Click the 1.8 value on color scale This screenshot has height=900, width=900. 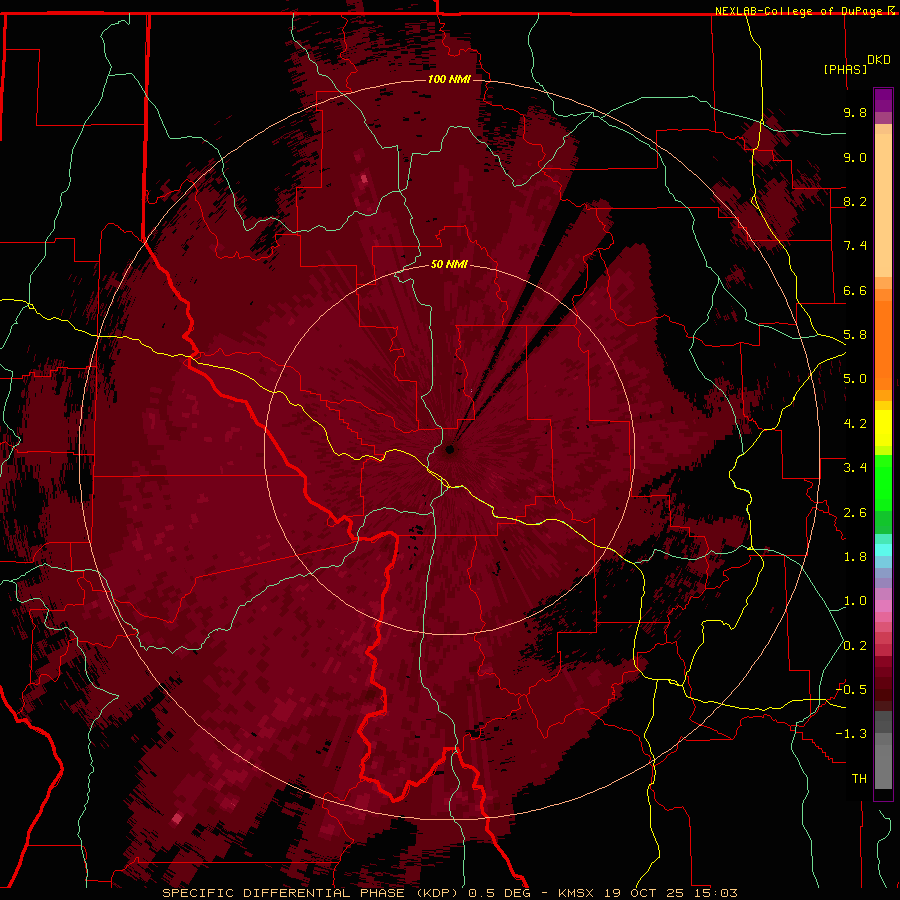click(855, 557)
